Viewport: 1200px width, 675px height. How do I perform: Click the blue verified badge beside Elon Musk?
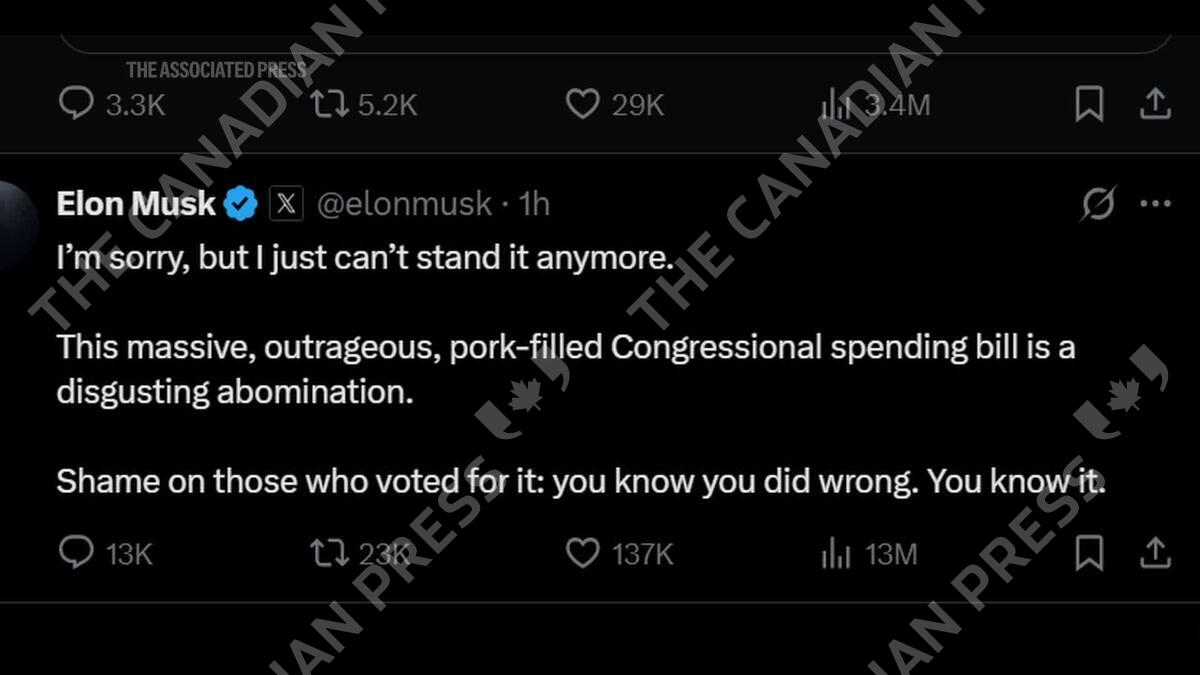click(x=240, y=204)
